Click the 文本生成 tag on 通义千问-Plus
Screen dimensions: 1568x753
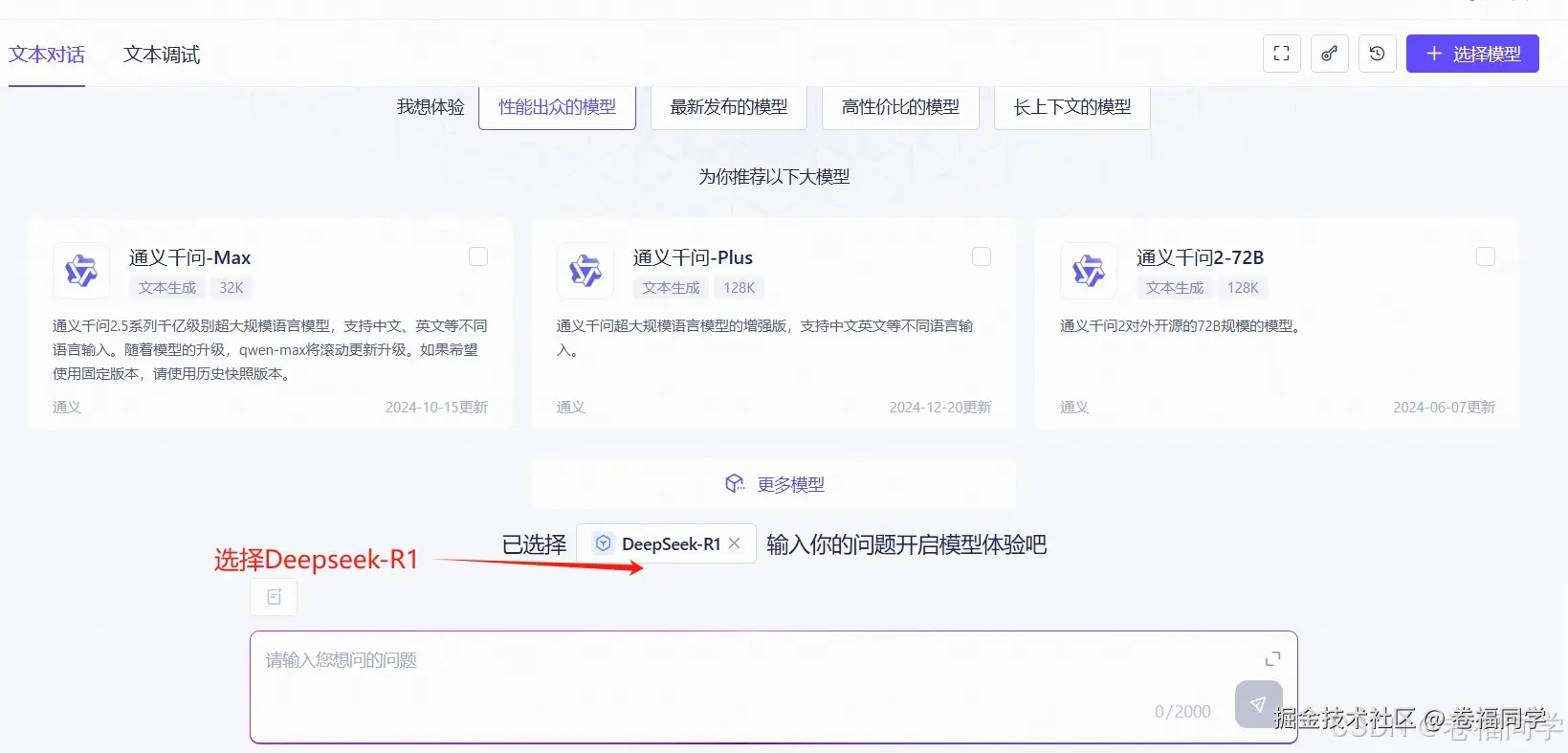[x=671, y=288]
